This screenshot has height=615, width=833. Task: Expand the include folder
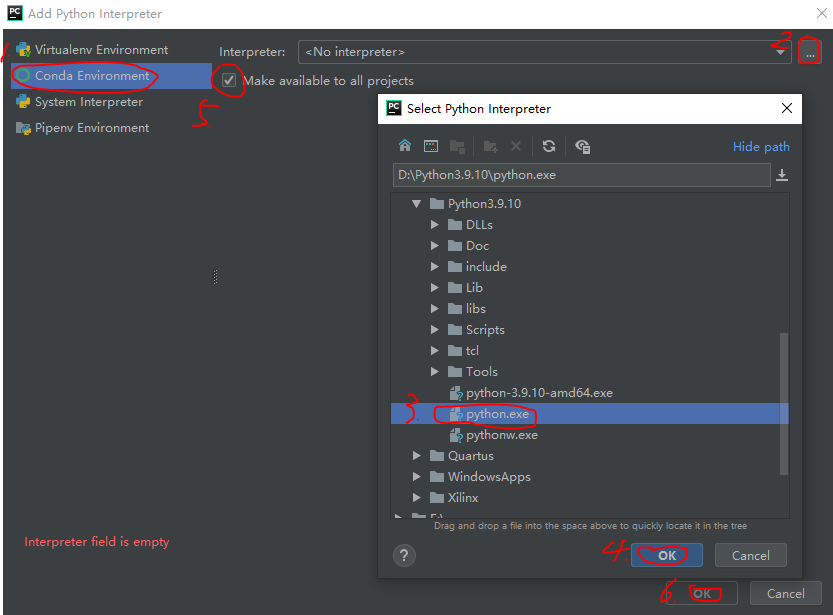[435, 267]
